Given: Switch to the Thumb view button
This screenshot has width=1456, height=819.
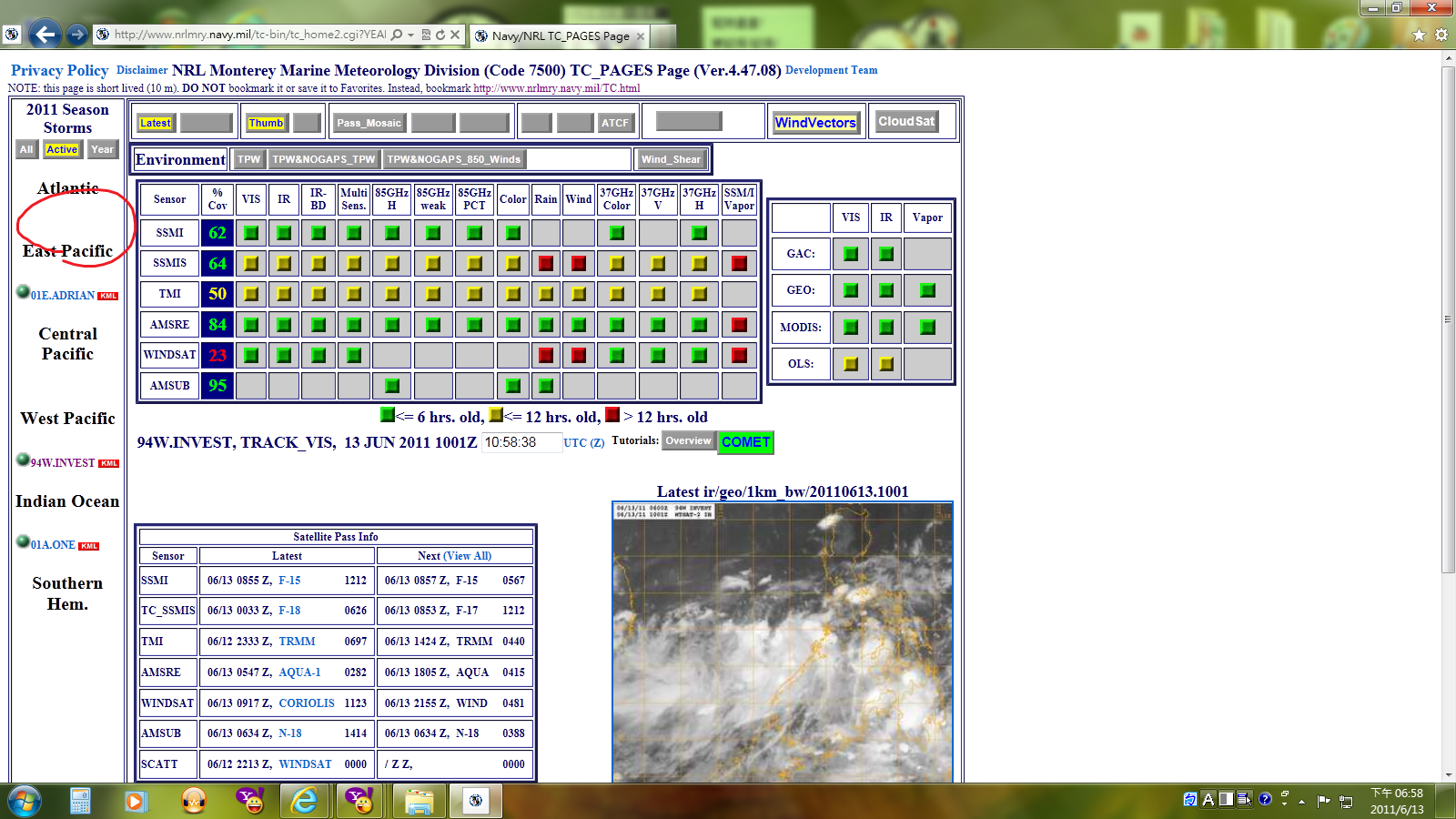Looking at the screenshot, I should tap(266, 123).
